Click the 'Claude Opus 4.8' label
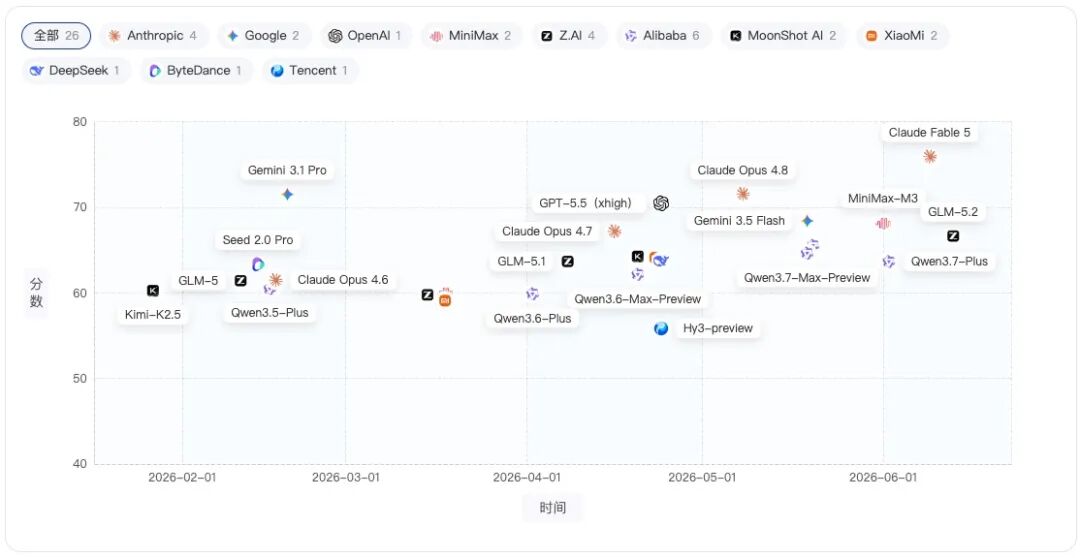 click(742, 170)
